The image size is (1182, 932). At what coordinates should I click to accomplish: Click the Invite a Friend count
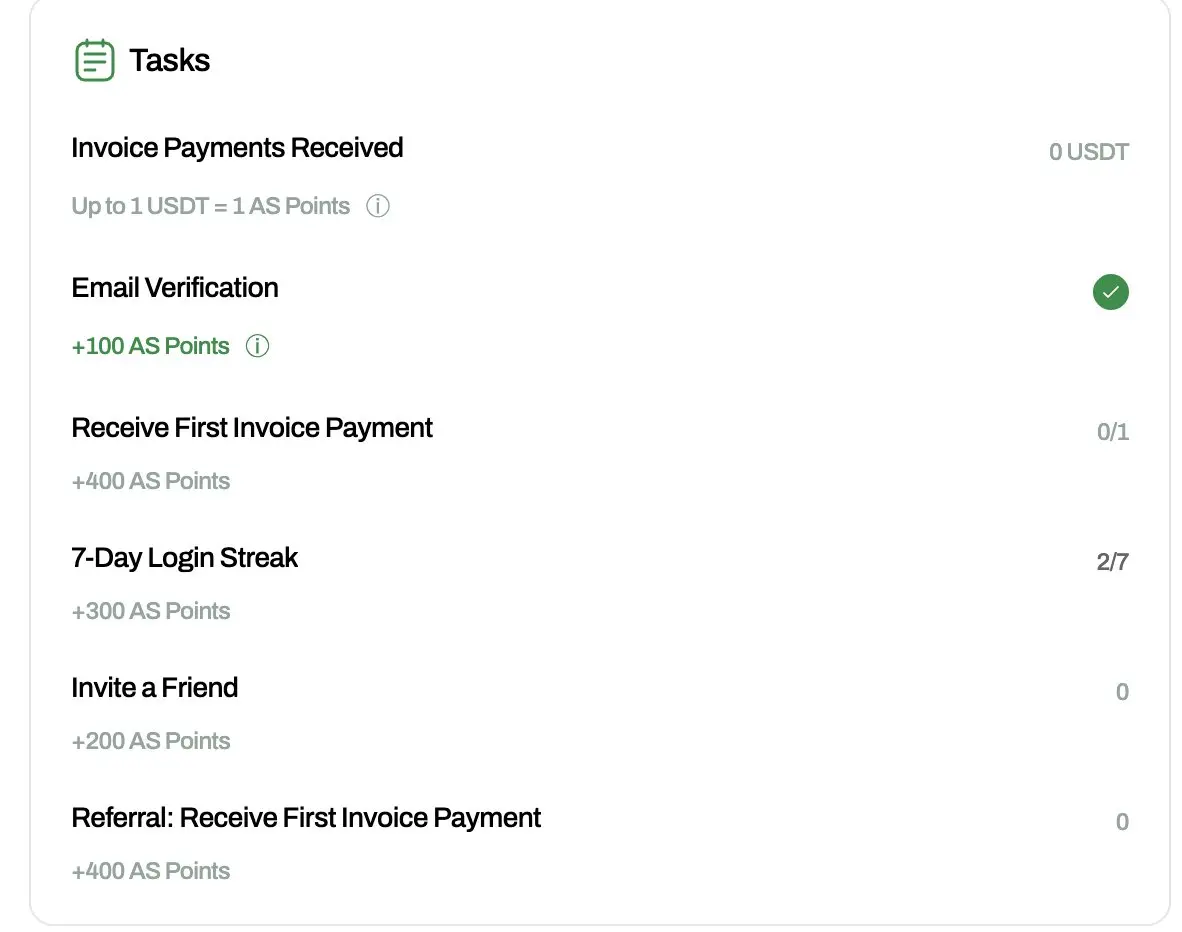point(1121,692)
